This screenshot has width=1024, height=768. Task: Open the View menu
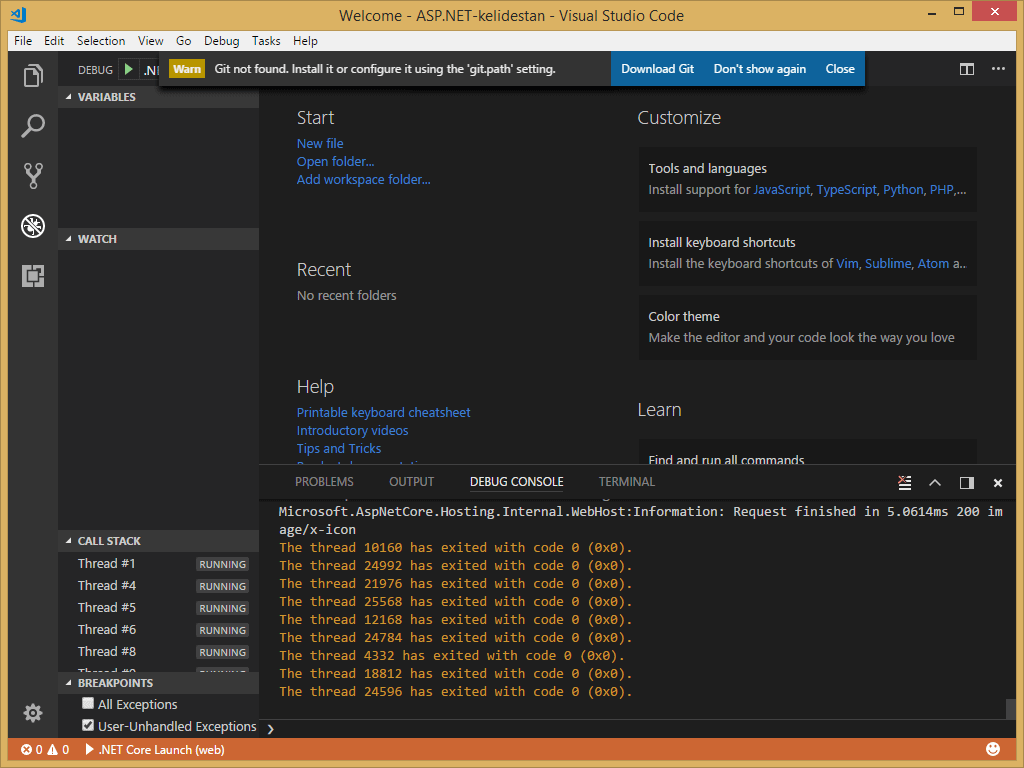coord(150,40)
